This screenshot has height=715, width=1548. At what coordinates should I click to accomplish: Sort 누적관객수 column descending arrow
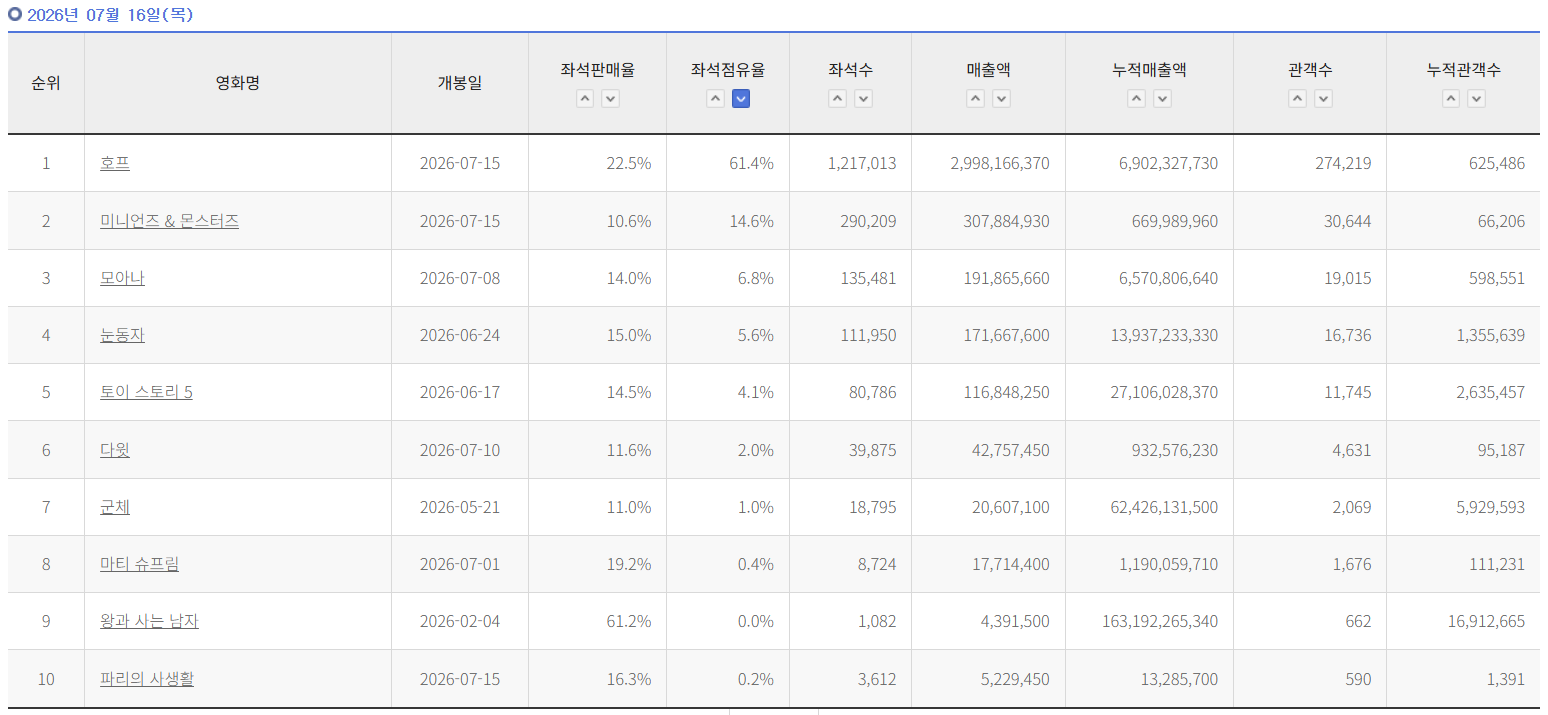[1476, 98]
